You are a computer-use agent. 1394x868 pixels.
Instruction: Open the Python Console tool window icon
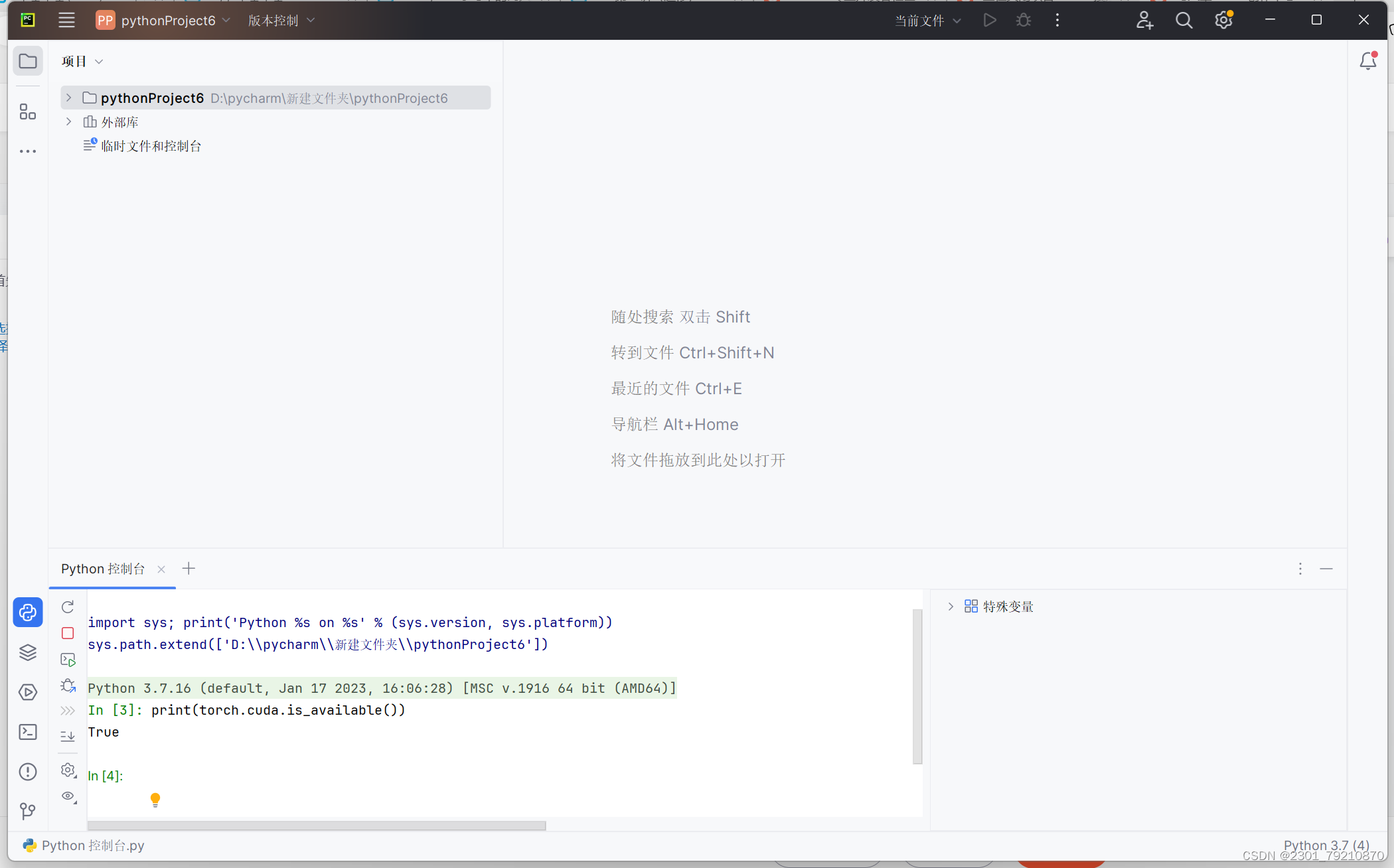(x=28, y=612)
